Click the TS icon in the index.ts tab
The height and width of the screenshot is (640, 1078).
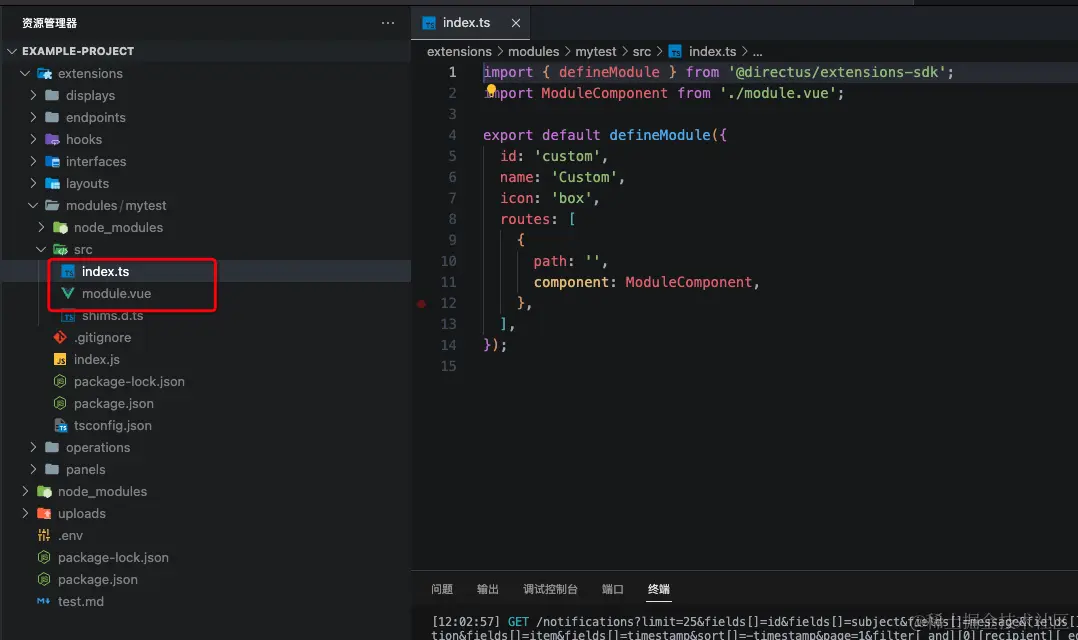tap(429, 23)
